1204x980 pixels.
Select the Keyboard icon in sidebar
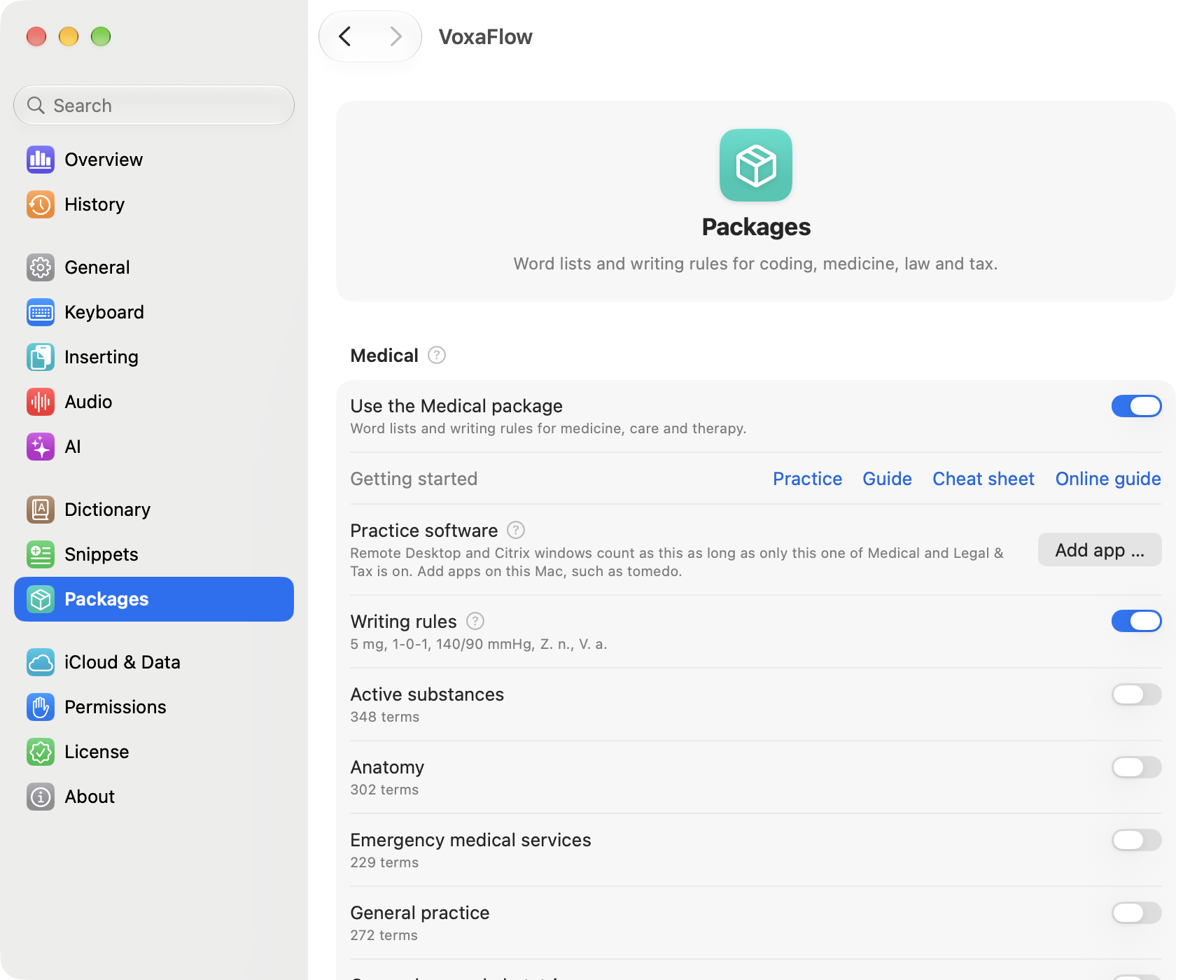pos(41,312)
